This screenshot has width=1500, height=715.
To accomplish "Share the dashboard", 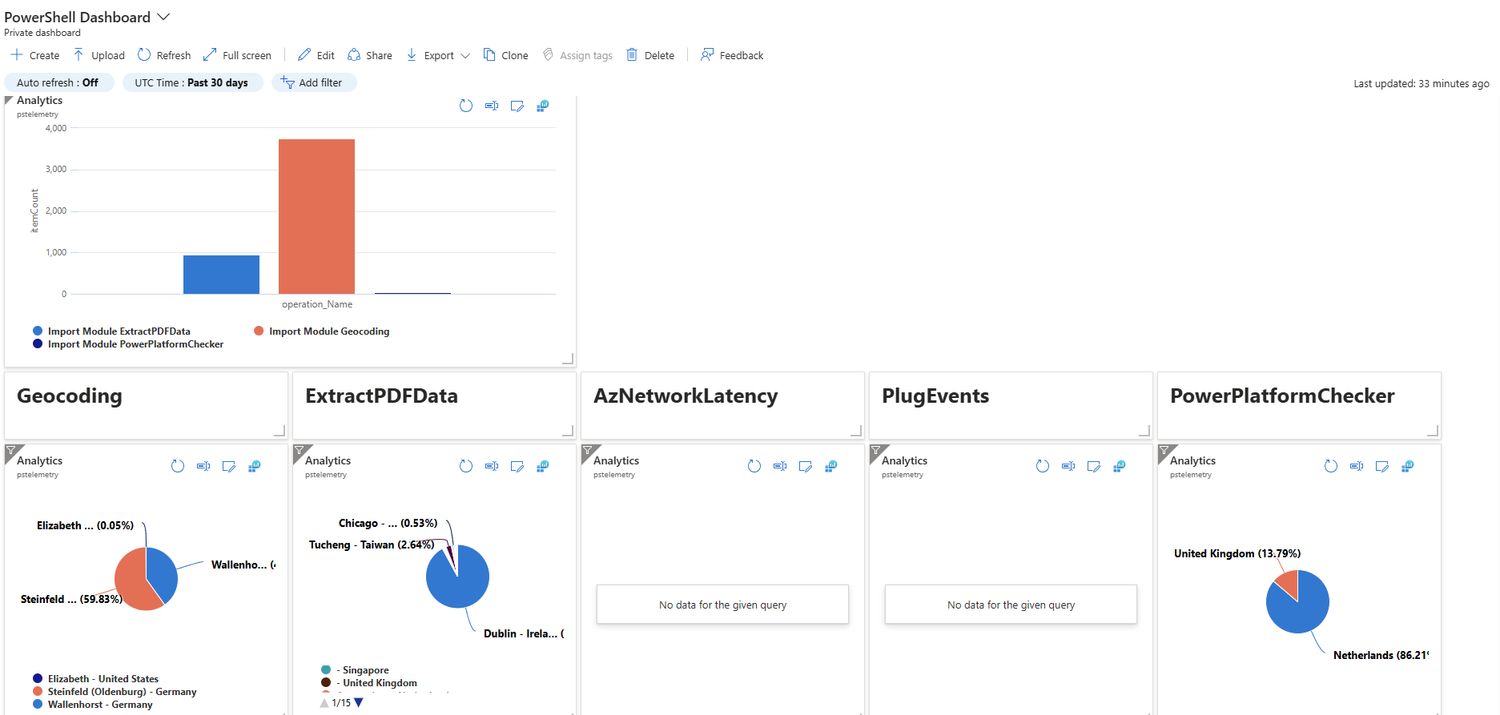I will 369,55.
